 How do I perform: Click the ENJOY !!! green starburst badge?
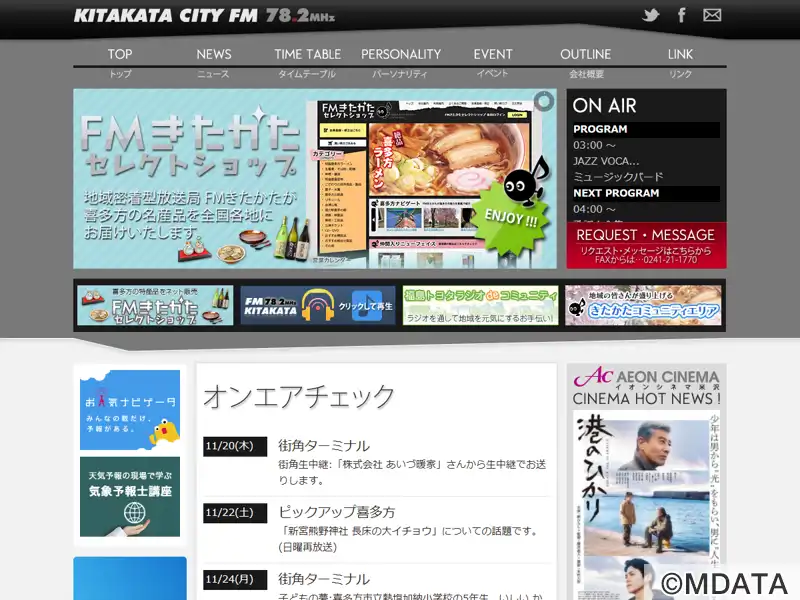510,218
